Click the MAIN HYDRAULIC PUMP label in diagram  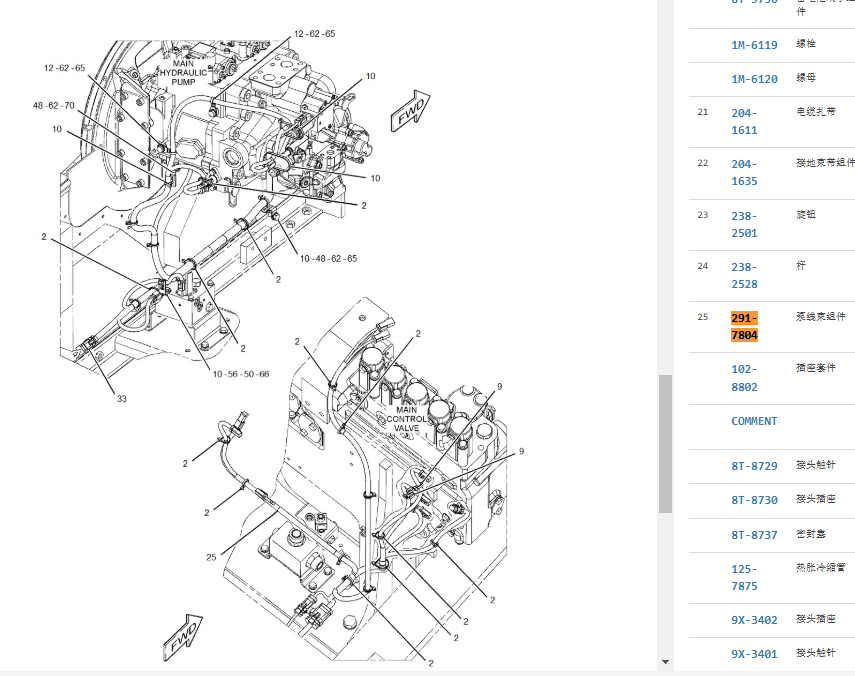pyautogui.click(x=183, y=73)
